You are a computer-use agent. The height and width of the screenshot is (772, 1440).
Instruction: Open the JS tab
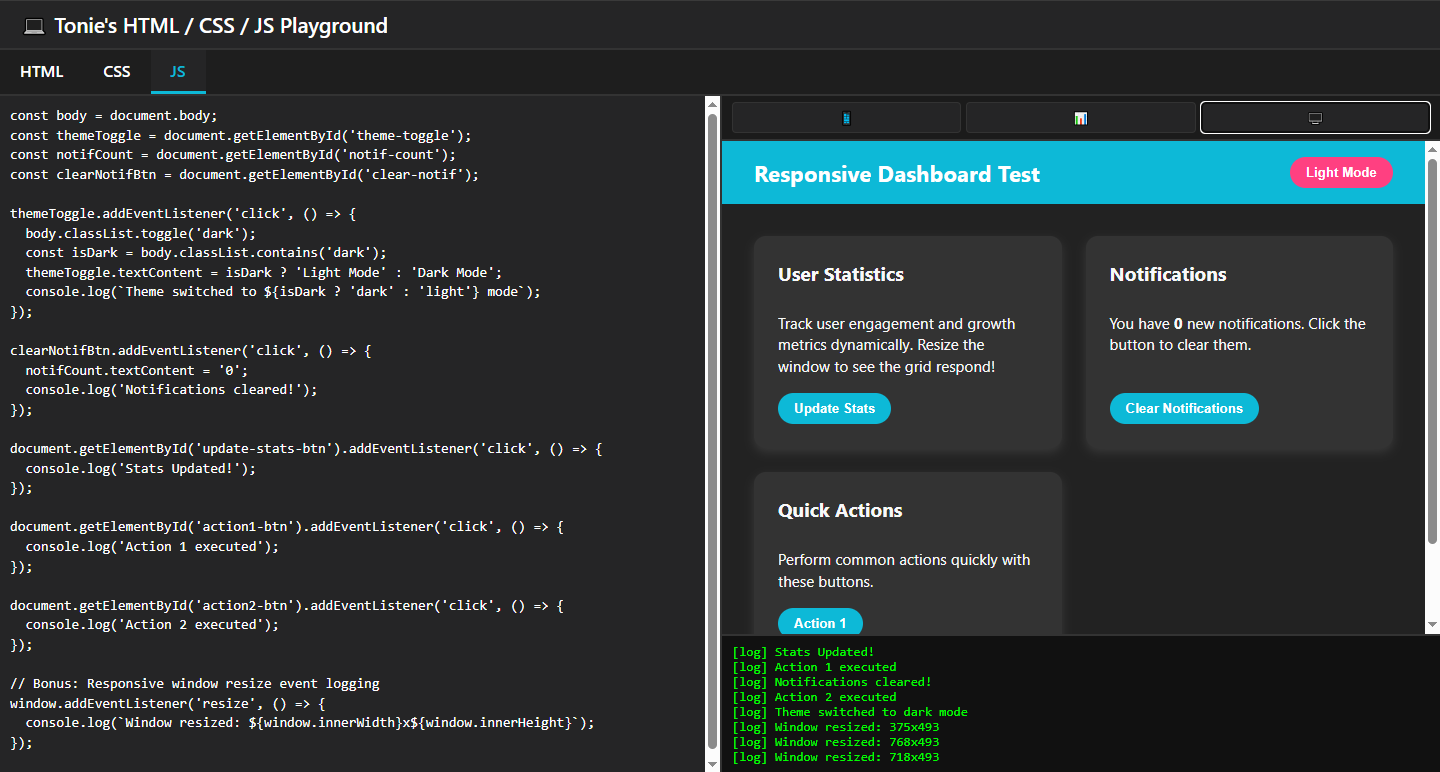click(178, 72)
